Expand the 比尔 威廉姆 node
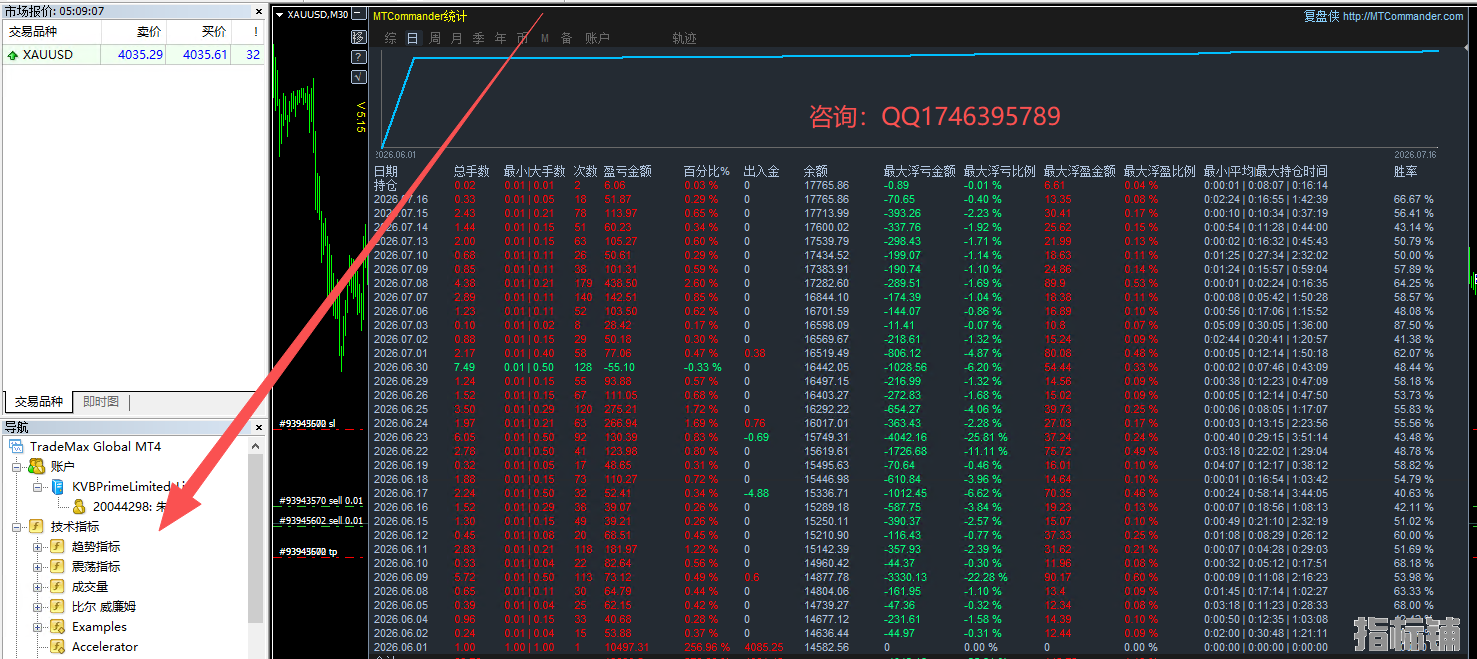Image resolution: width=1477 pixels, height=659 pixels. coord(37,606)
